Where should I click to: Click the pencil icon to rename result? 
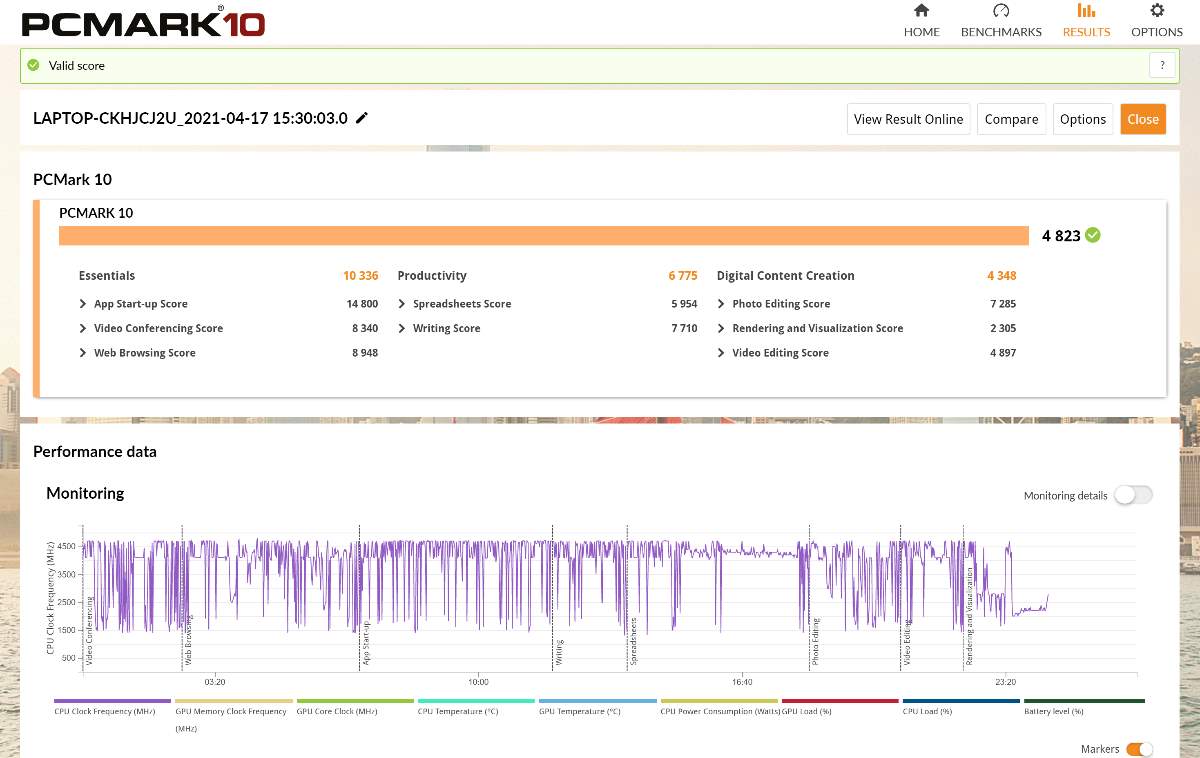tap(362, 118)
